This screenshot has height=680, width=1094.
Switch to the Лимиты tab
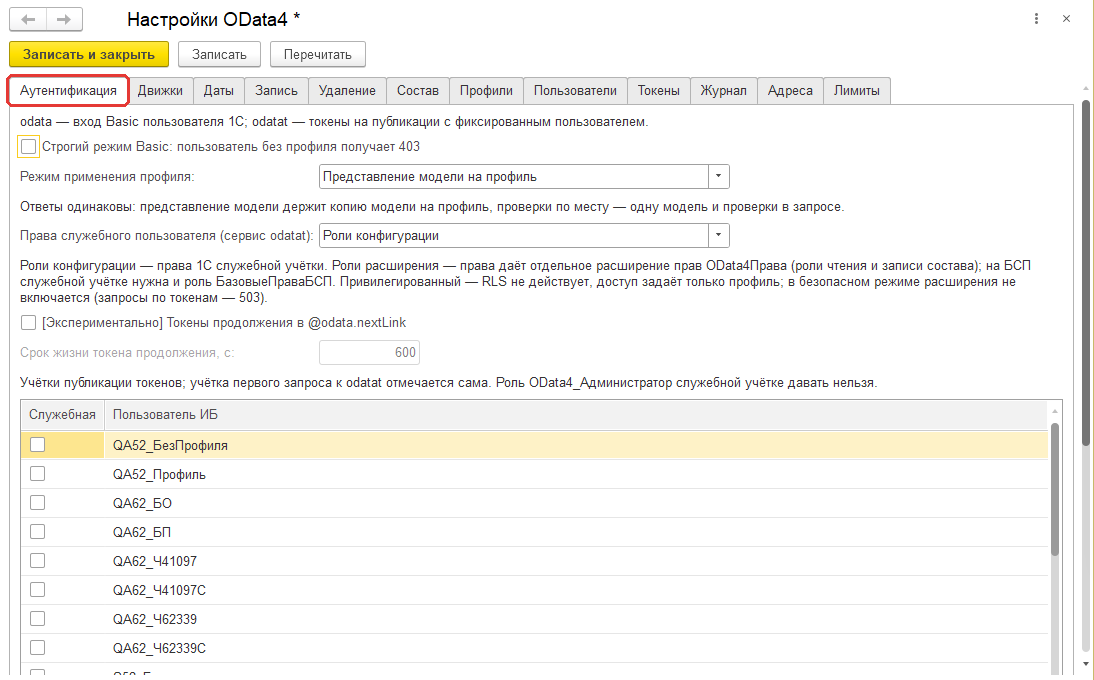(x=857, y=91)
